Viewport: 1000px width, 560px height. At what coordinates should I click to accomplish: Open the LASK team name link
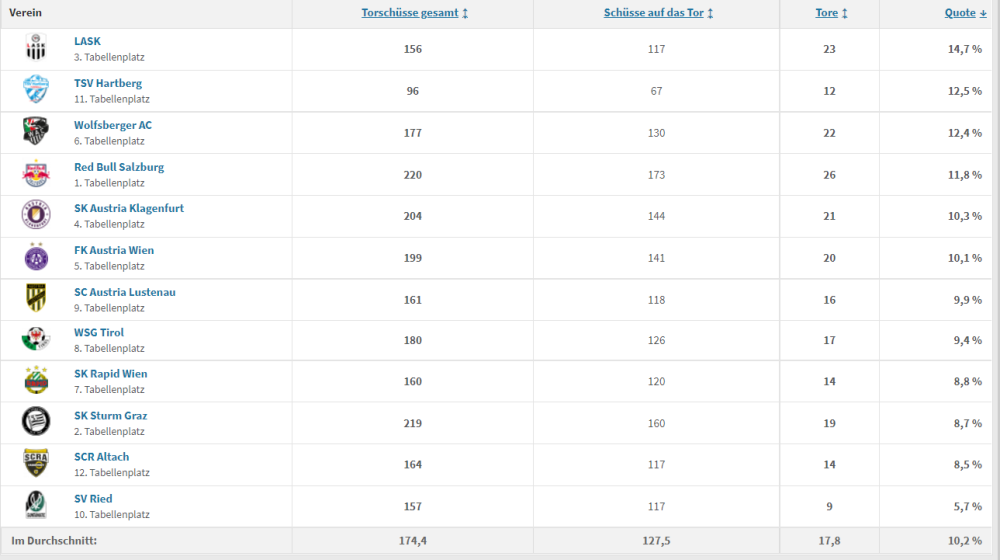click(87, 41)
